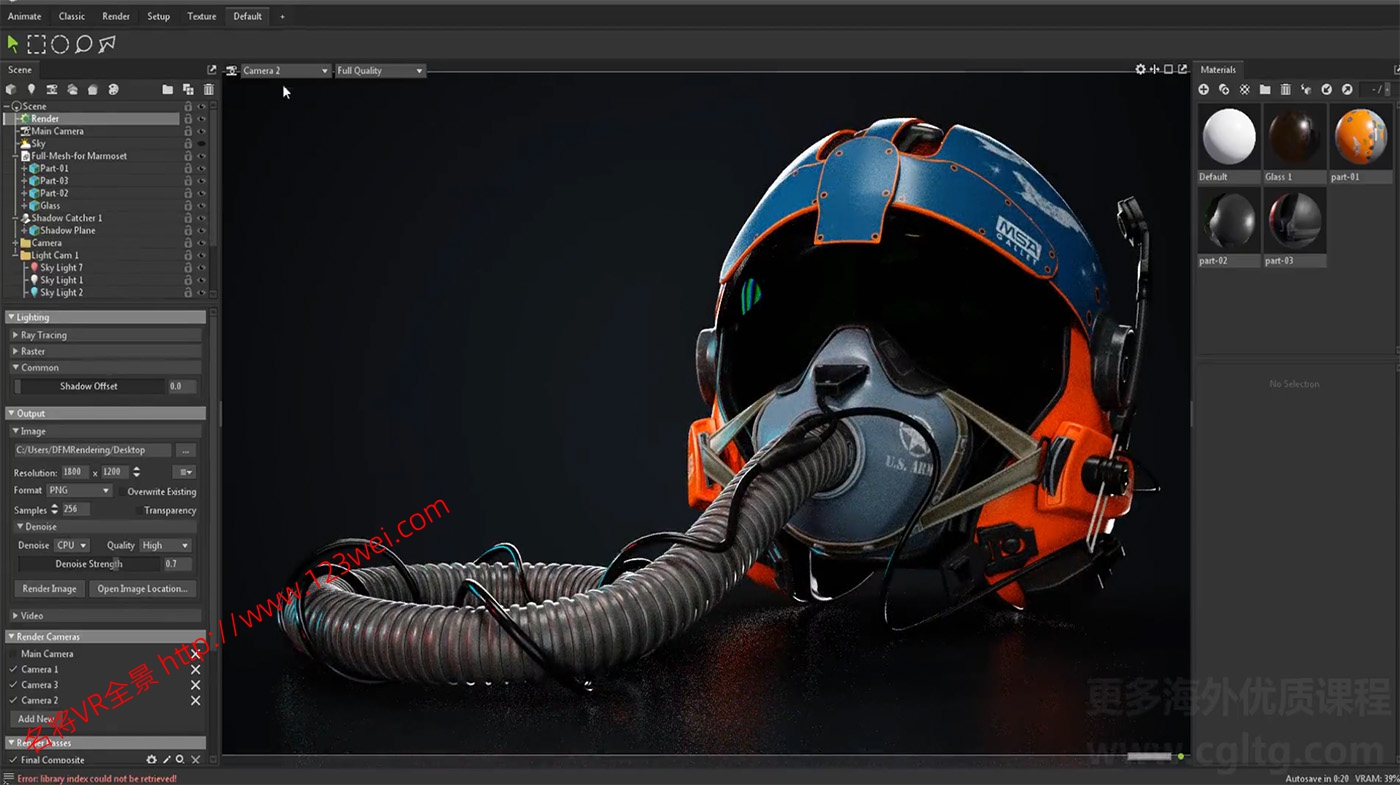Open viewport settings gear icon
1400x785 pixels.
[x=1140, y=70]
